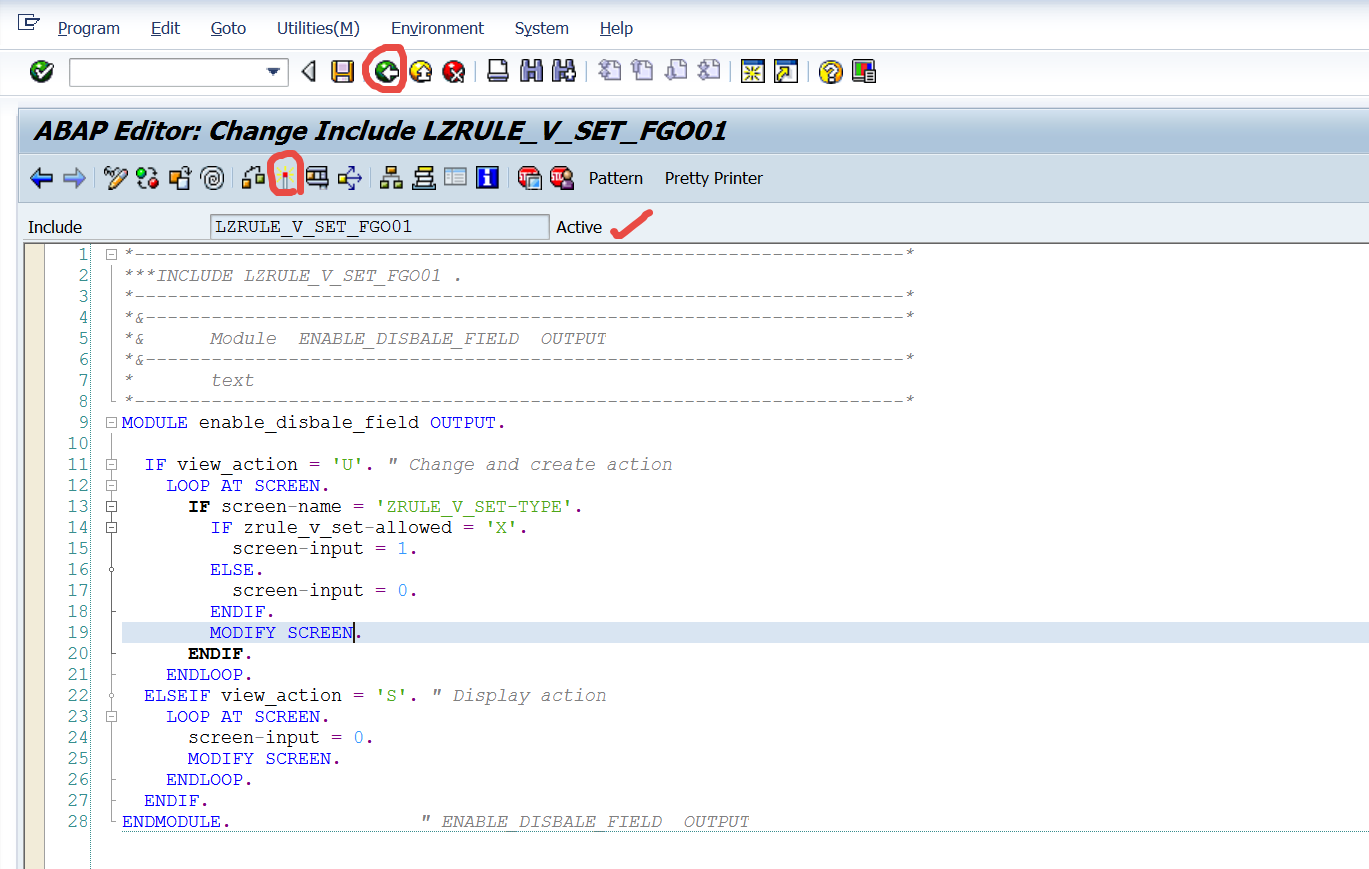This screenshot has width=1369, height=869.
Task: Click the Activate (magic wand) icon
Action: point(286,178)
